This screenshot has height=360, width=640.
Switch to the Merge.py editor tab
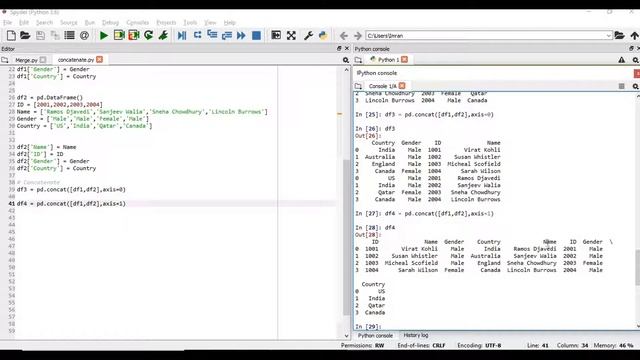pyautogui.click(x=26, y=60)
